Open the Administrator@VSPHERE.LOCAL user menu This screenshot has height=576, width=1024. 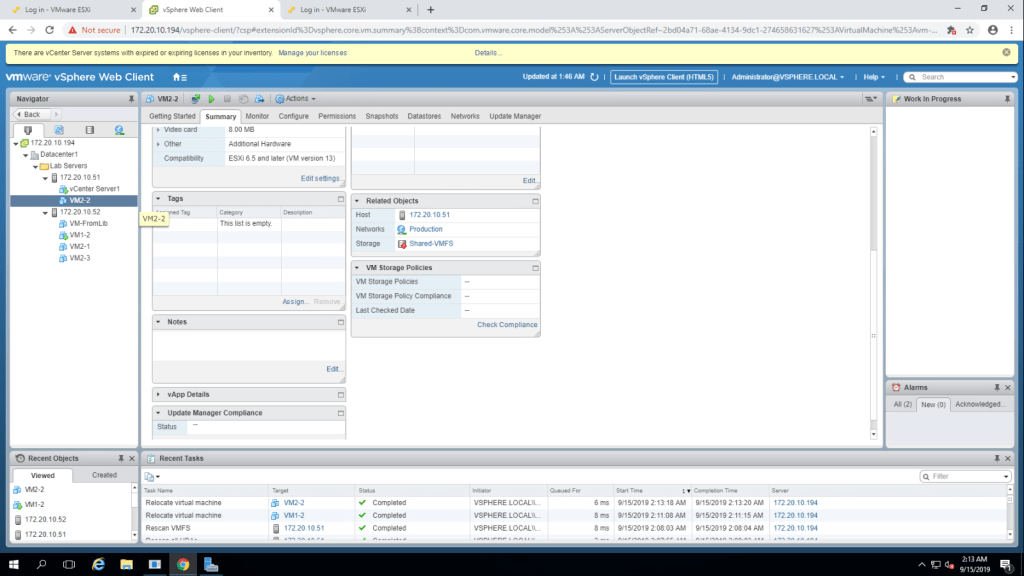pyautogui.click(x=787, y=77)
